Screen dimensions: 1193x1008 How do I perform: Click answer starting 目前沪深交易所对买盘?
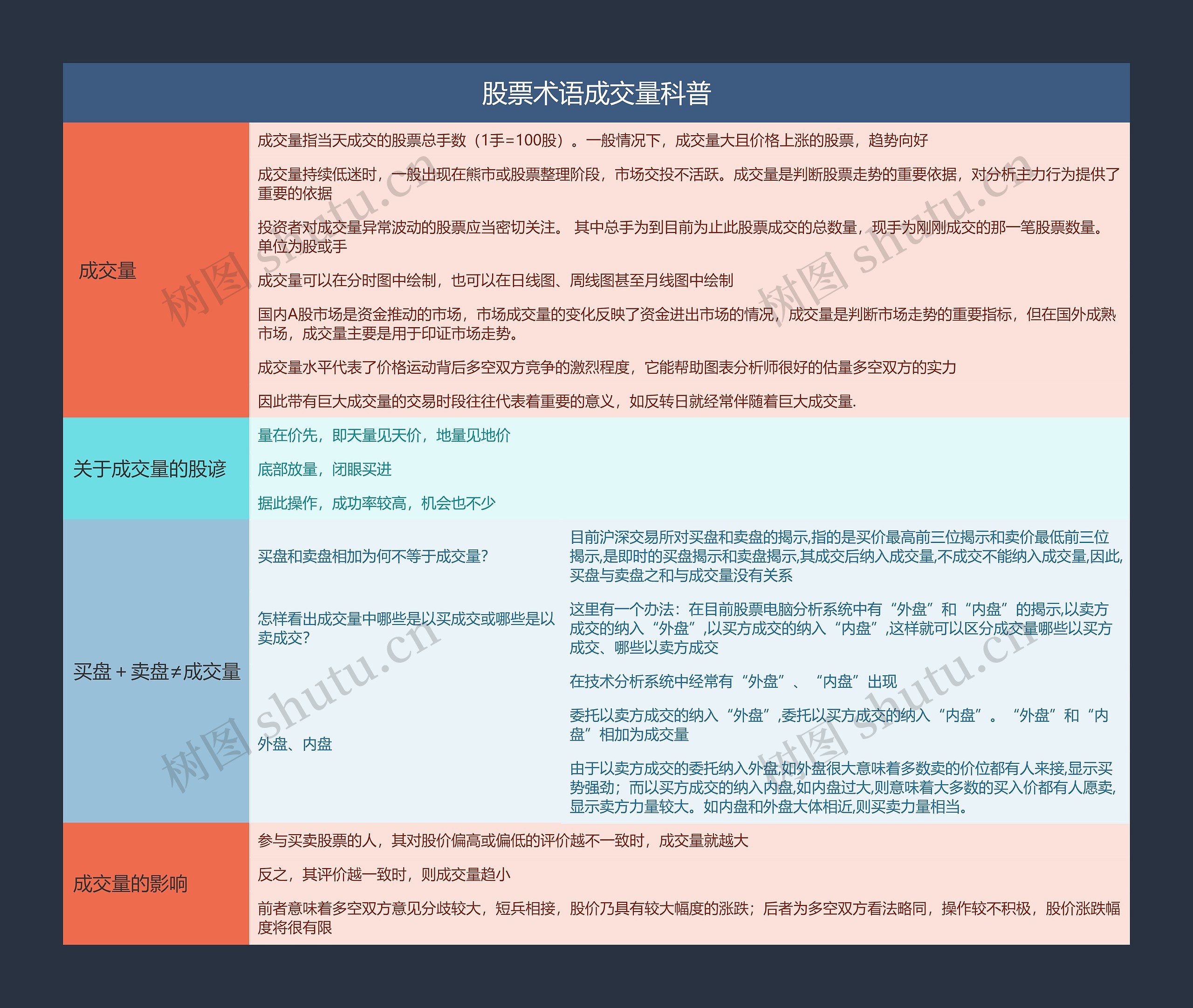[x=846, y=556]
